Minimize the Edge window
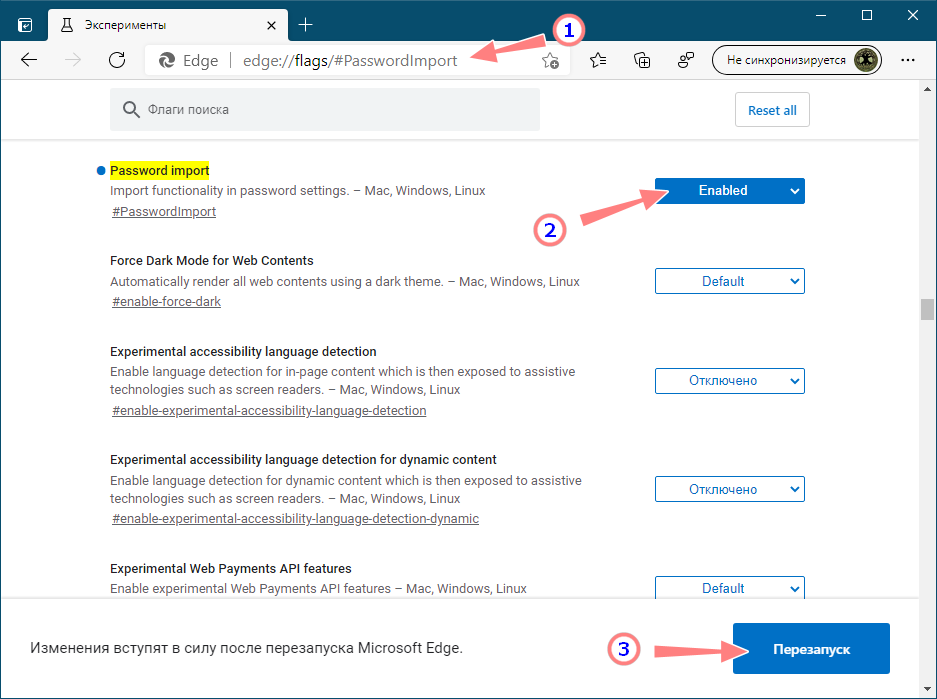This screenshot has height=699, width=937. click(x=821, y=16)
